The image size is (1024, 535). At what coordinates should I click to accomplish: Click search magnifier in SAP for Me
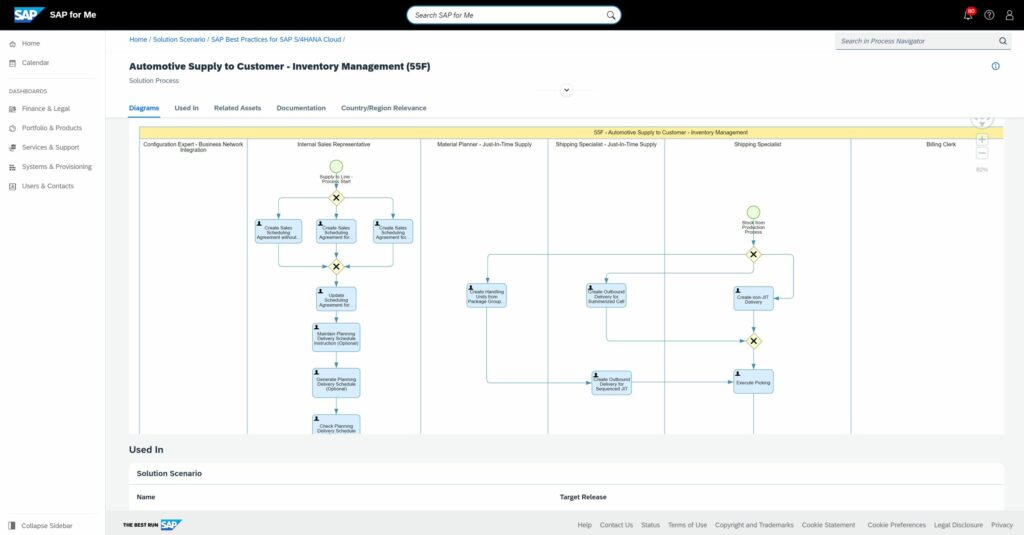tap(611, 15)
